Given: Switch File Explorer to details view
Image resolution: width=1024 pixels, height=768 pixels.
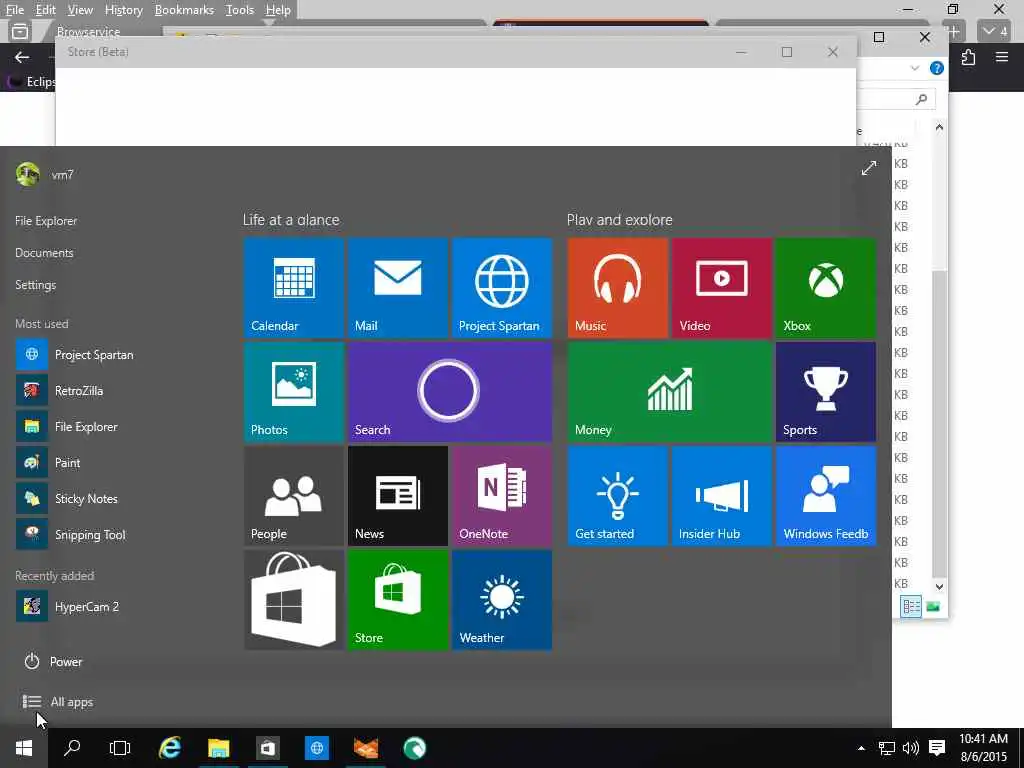Looking at the screenshot, I should 911,607.
